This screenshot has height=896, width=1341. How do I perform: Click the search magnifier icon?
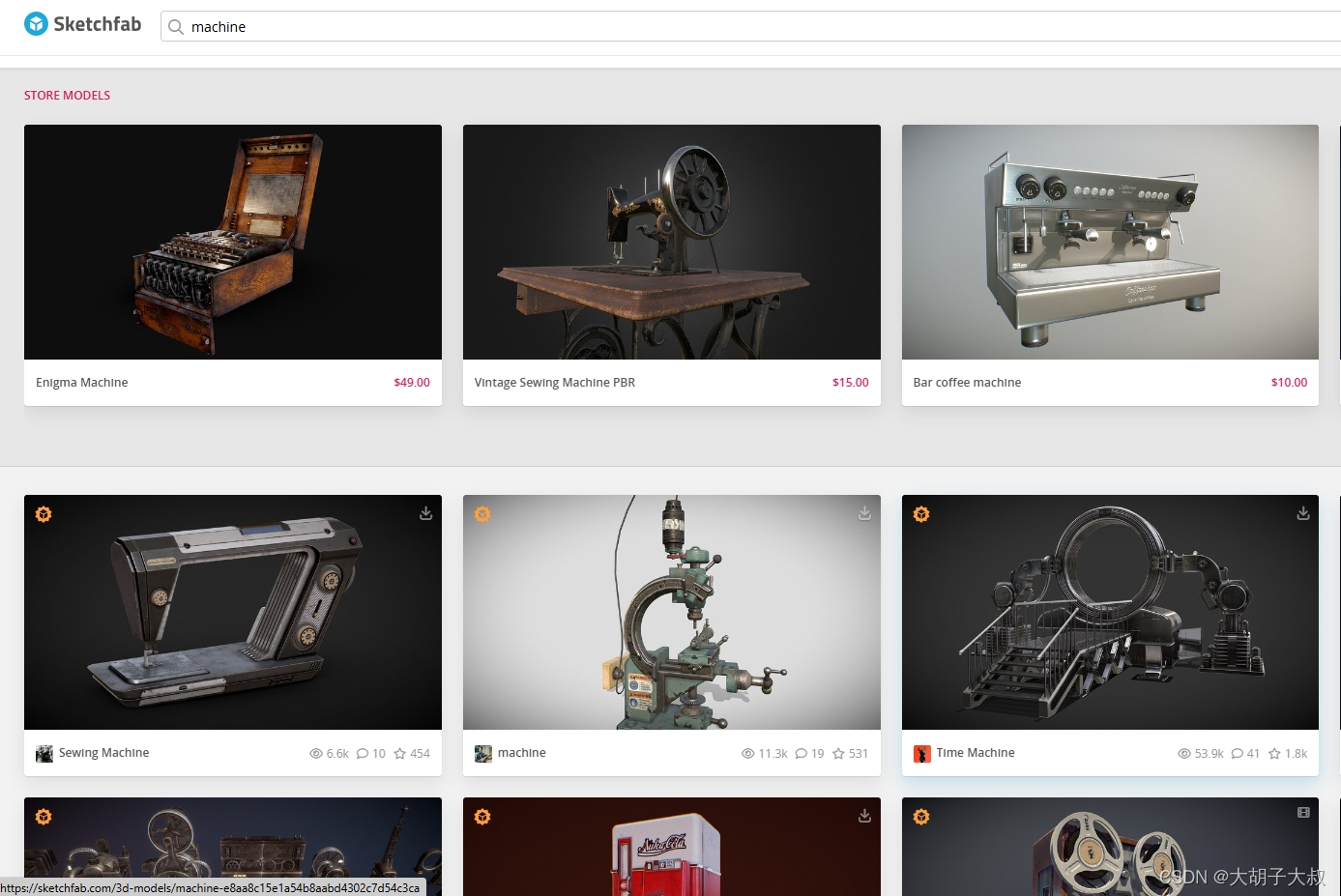point(176,27)
